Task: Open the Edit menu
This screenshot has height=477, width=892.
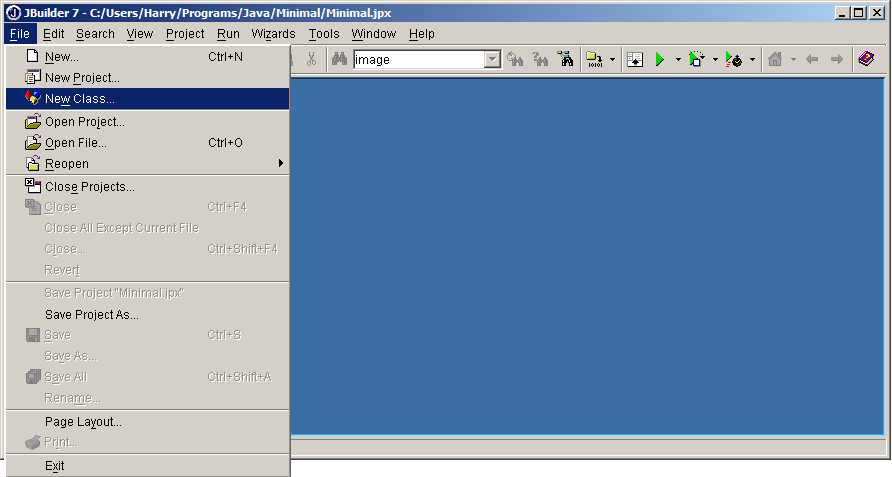Action: coord(53,34)
